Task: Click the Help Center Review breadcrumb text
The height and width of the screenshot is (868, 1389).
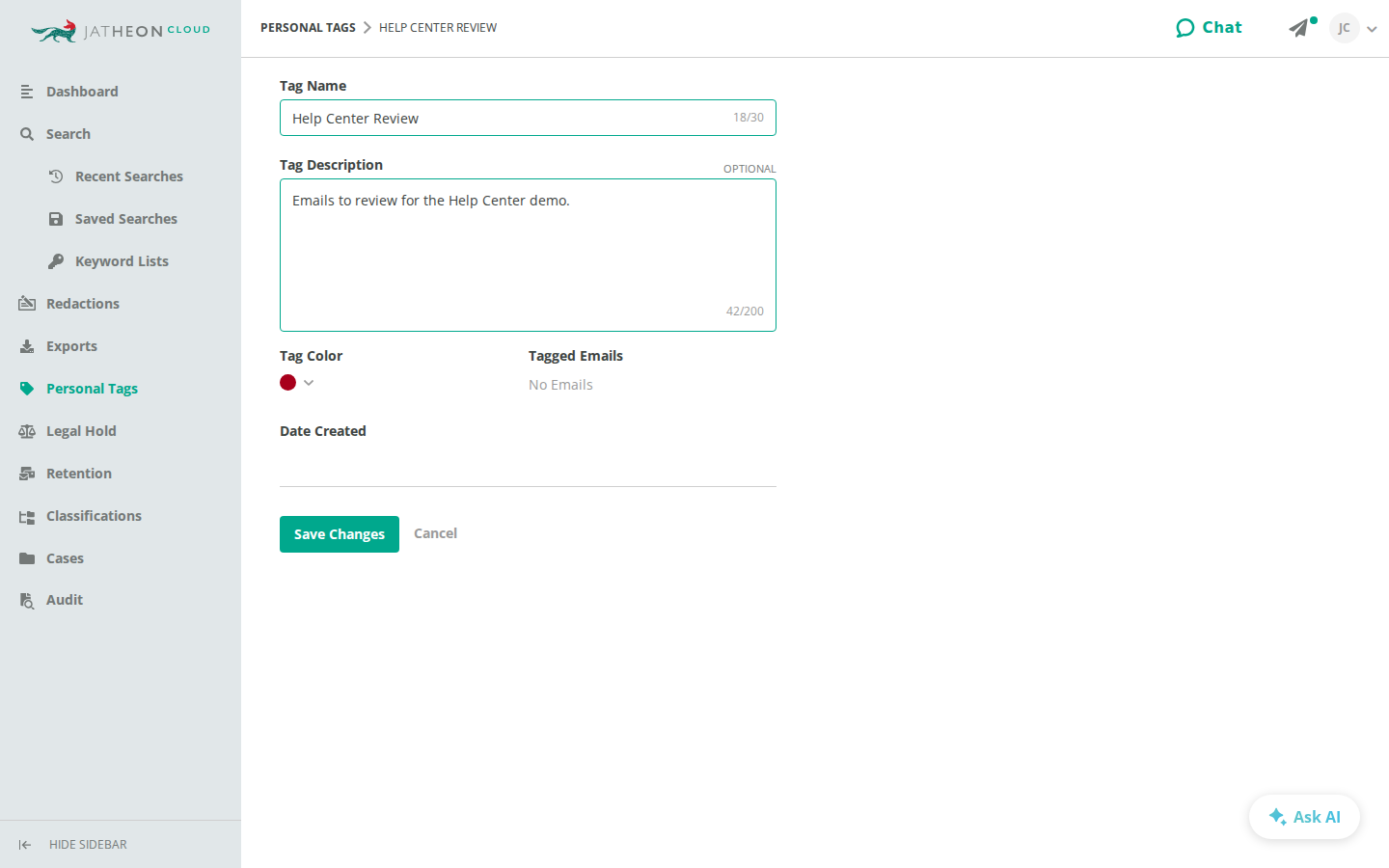Action: (x=438, y=28)
